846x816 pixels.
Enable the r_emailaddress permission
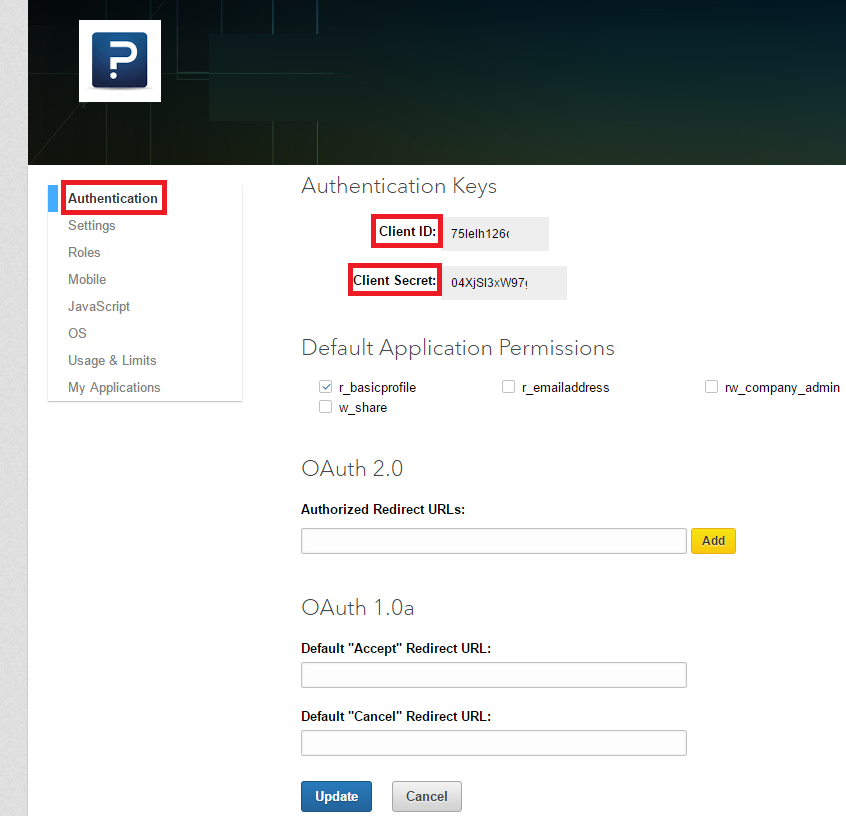[x=508, y=386]
